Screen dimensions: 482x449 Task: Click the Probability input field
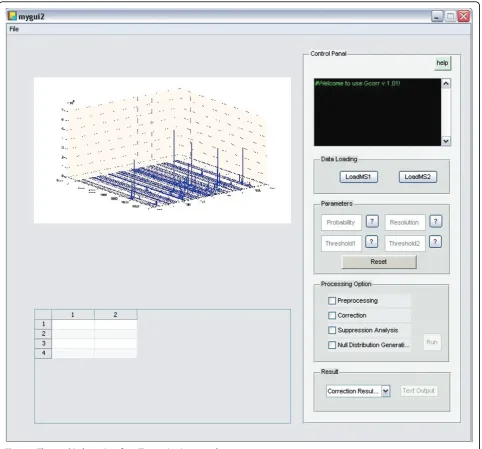341,222
